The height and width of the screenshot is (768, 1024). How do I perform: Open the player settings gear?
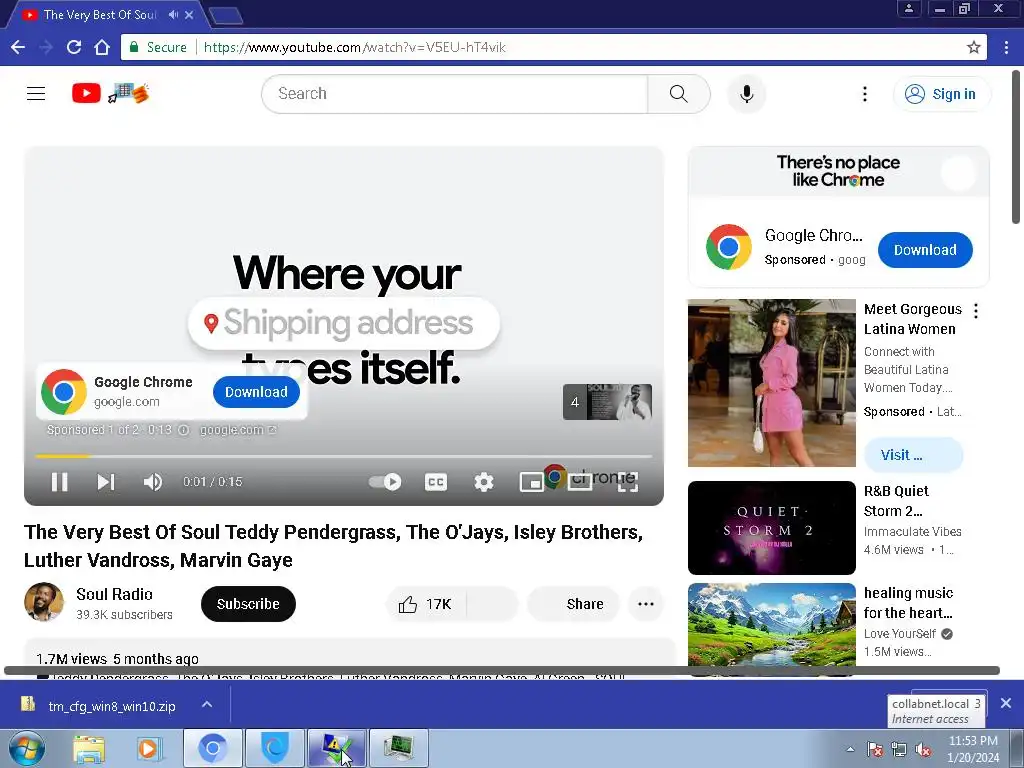click(483, 482)
